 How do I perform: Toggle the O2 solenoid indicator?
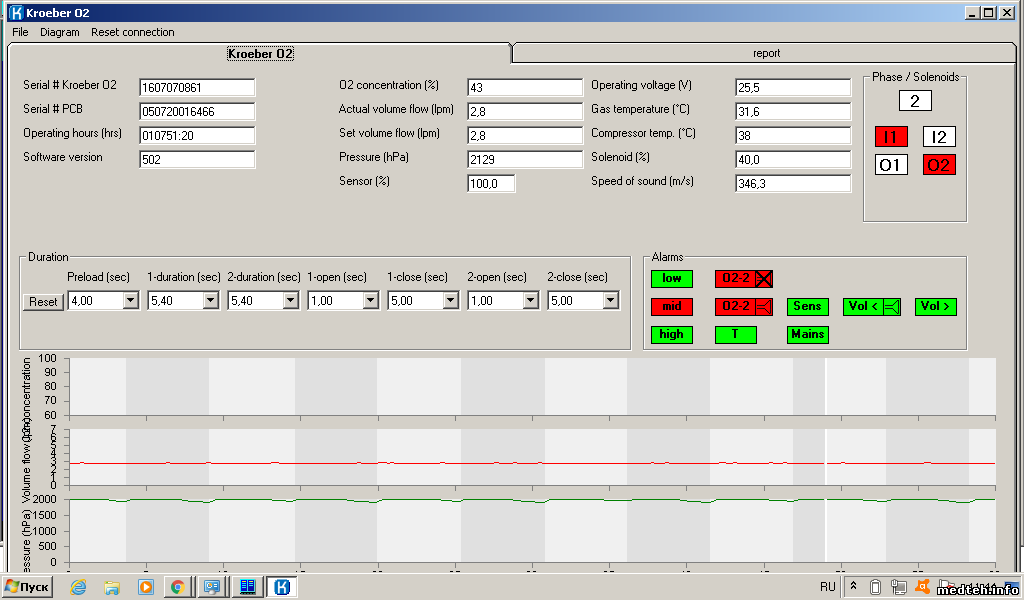pos(939,165)
